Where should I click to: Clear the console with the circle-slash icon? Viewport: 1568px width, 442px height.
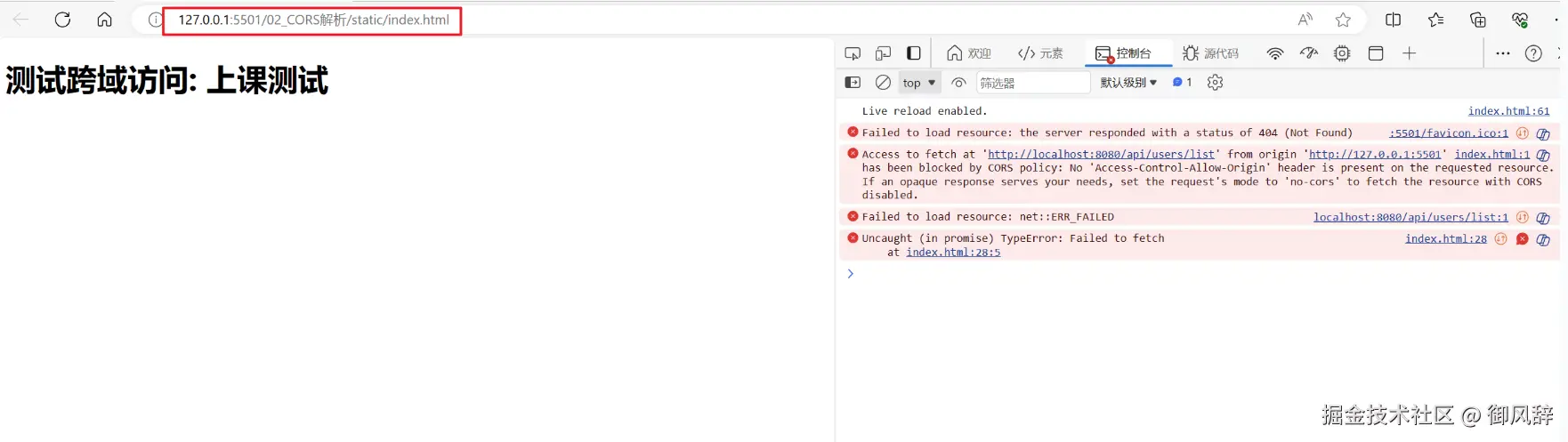point(883,83)
